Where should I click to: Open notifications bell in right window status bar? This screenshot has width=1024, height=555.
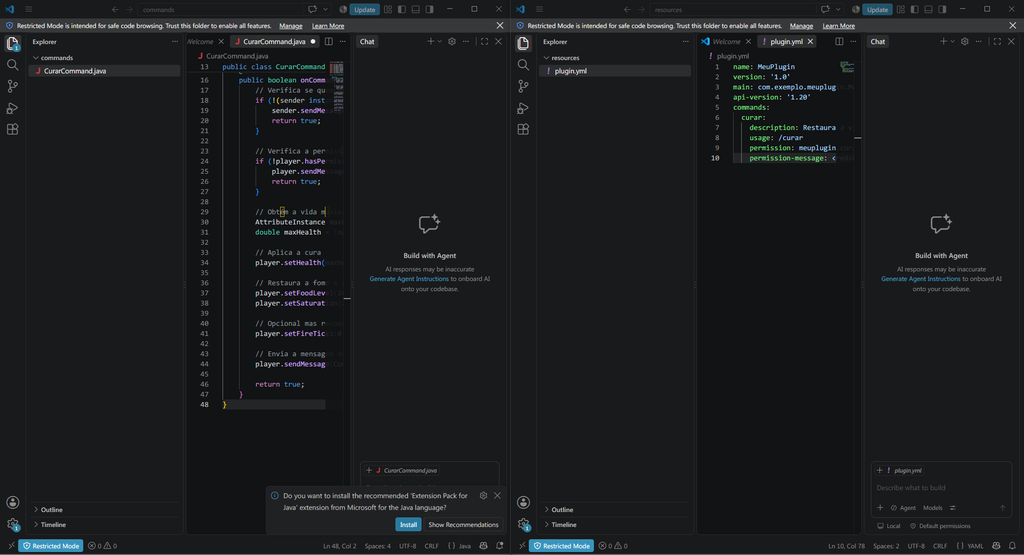[1012, 546]
